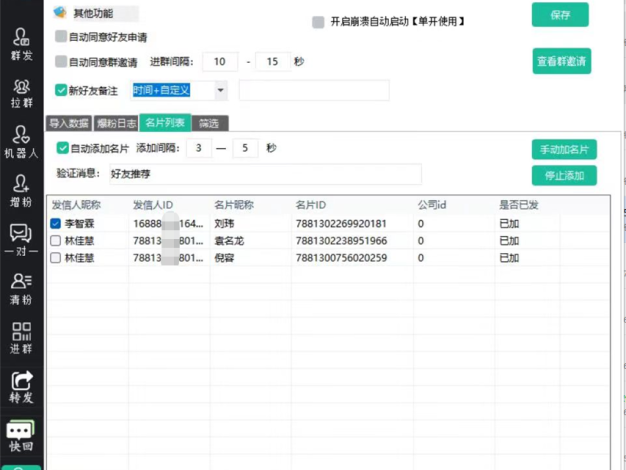
Task: Click the 发信人ID column header
Action: click(x=153, y=205)
